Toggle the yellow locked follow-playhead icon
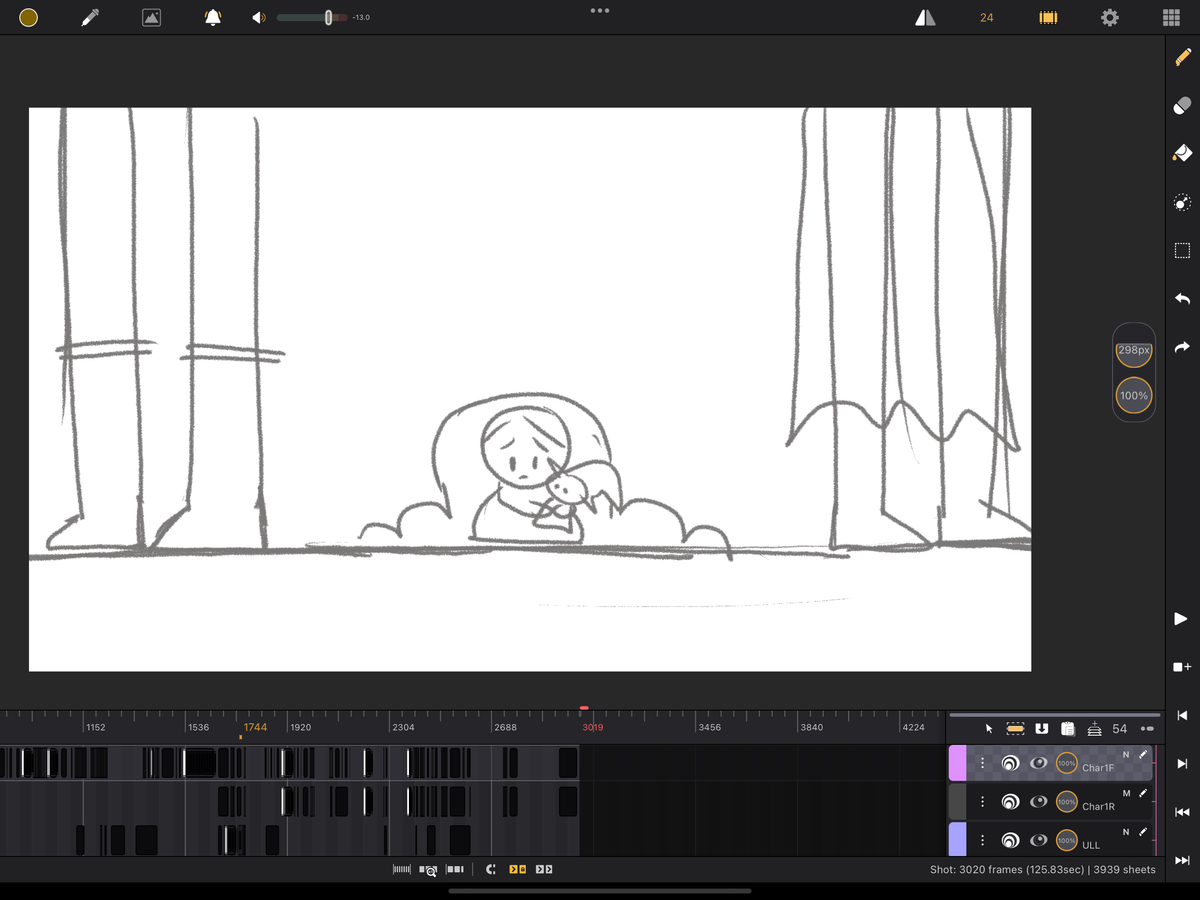 pos(517,869)
